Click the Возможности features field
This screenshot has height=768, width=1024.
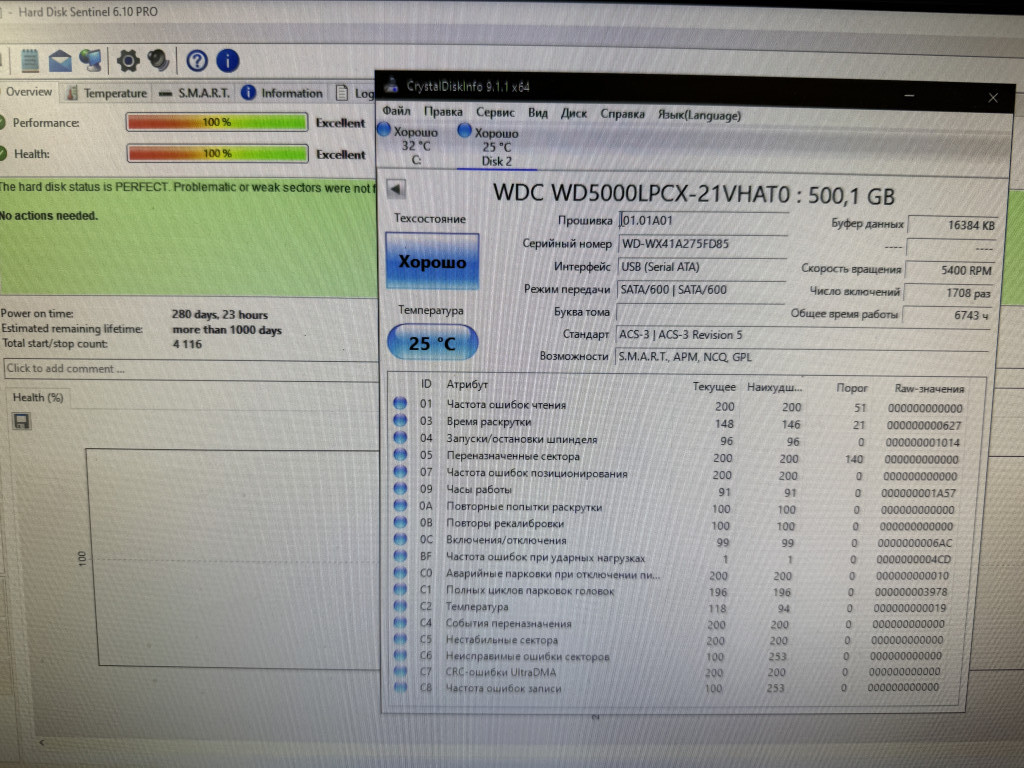pyautogui.click(x=802, y=357)
